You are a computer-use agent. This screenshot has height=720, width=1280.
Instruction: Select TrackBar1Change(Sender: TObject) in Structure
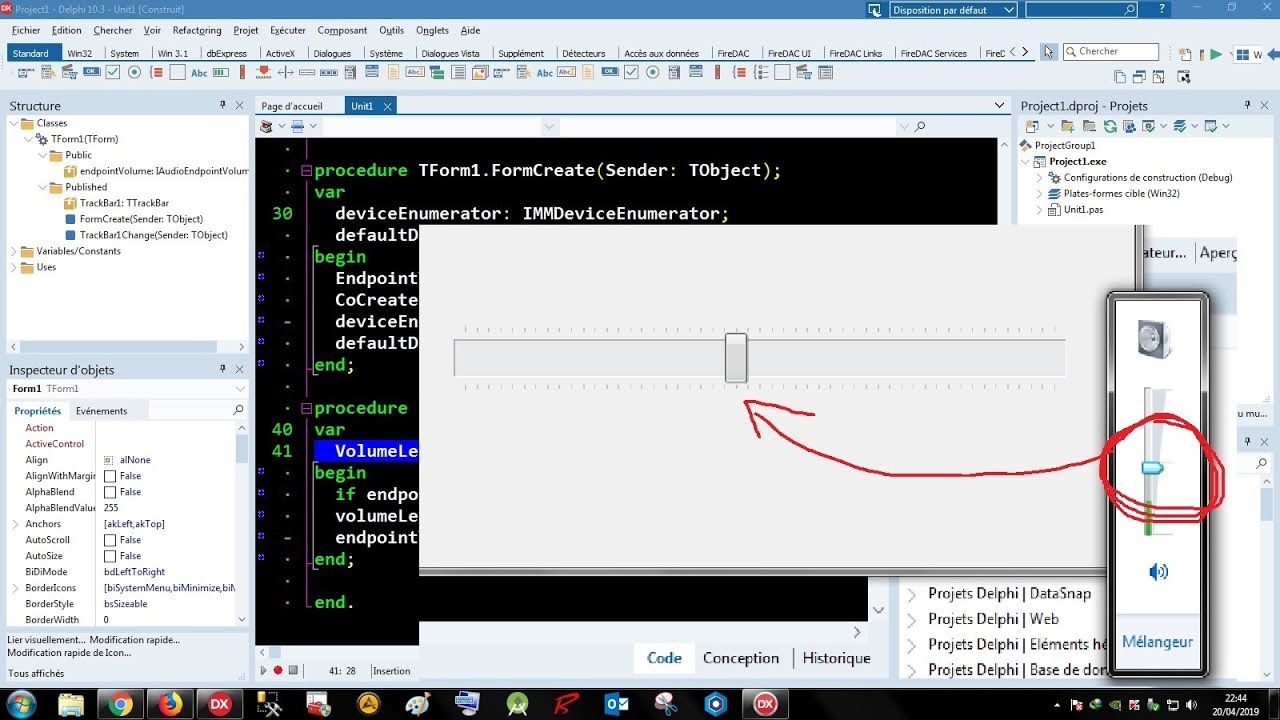click(153, 235)
